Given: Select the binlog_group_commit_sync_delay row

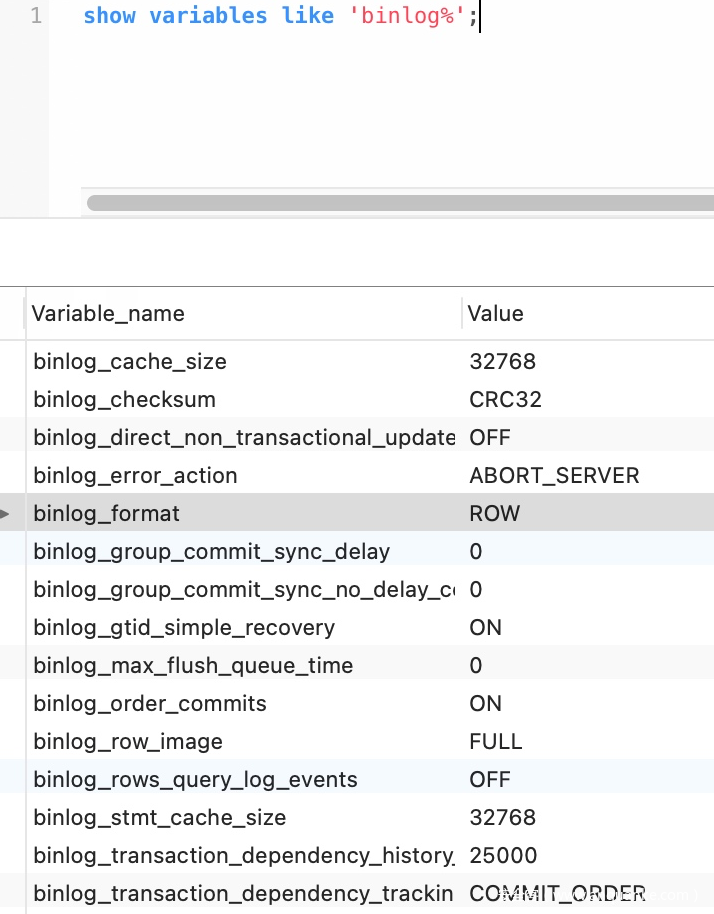Looking at the screenshot, I should click(x=211, y=551).
